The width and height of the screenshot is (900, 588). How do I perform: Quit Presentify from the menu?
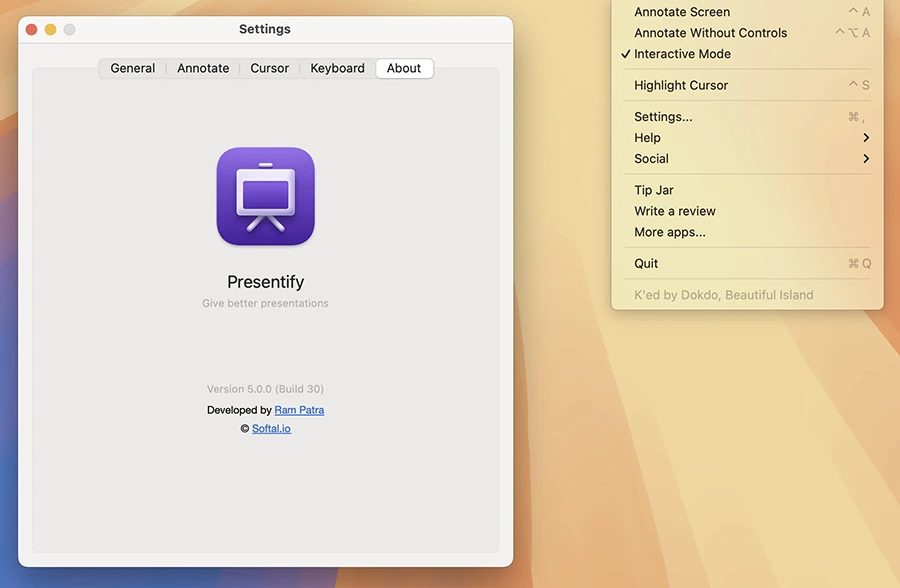pyautogui.click(x=646, y=264)
